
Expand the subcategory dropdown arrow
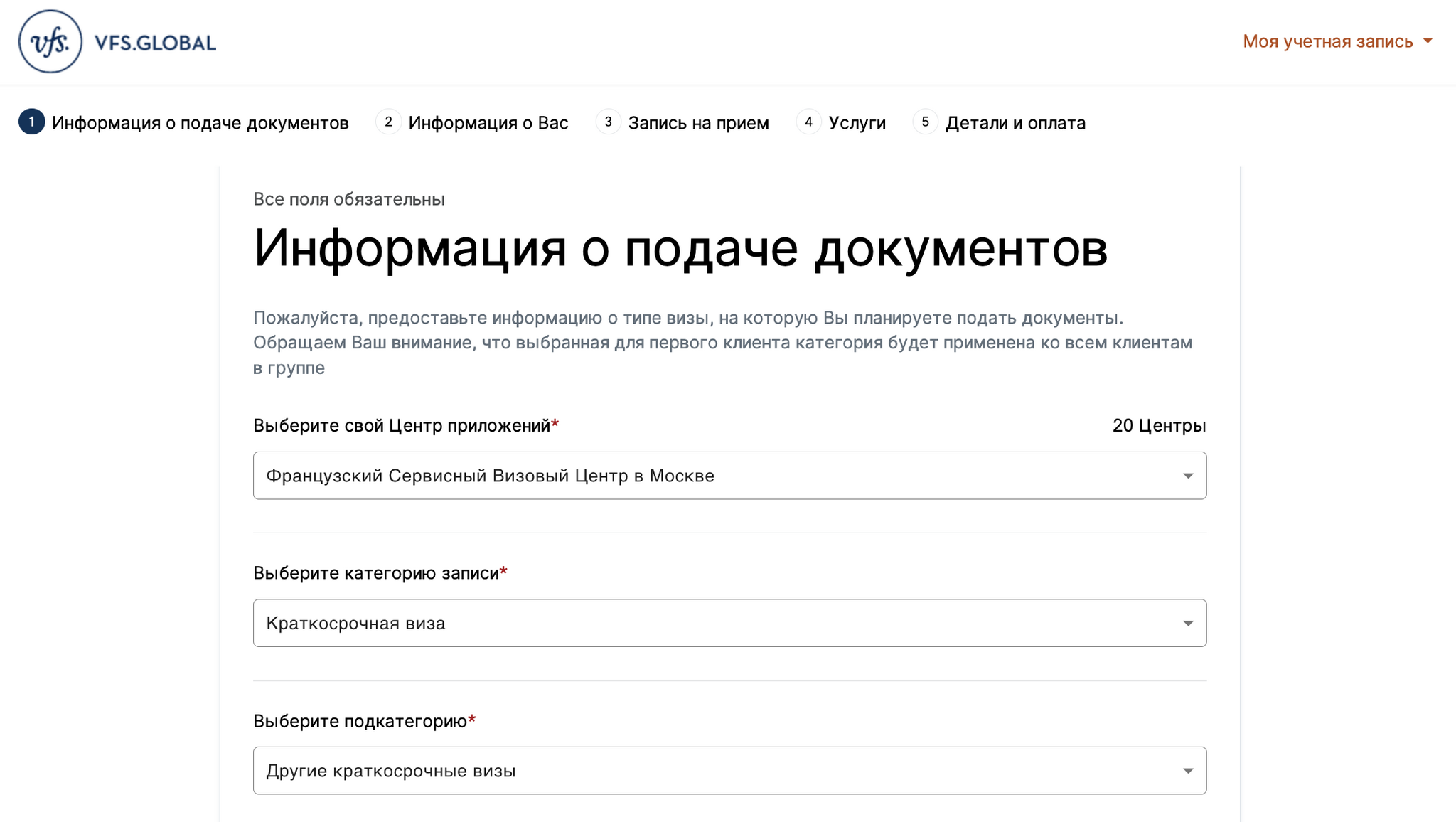pos(1187,771)
